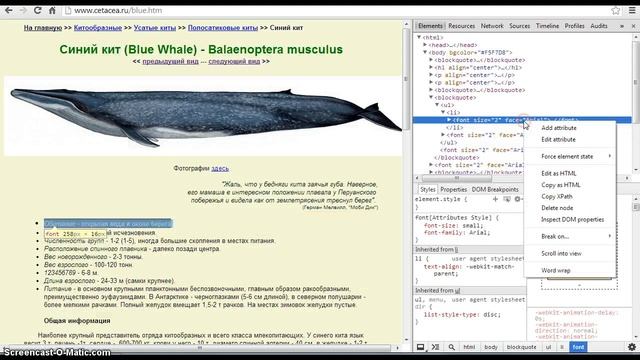Viewport: 640px width, 360px height.
Task: Select the html breadcrumb in DevTools footer
Action: [469, 347]
